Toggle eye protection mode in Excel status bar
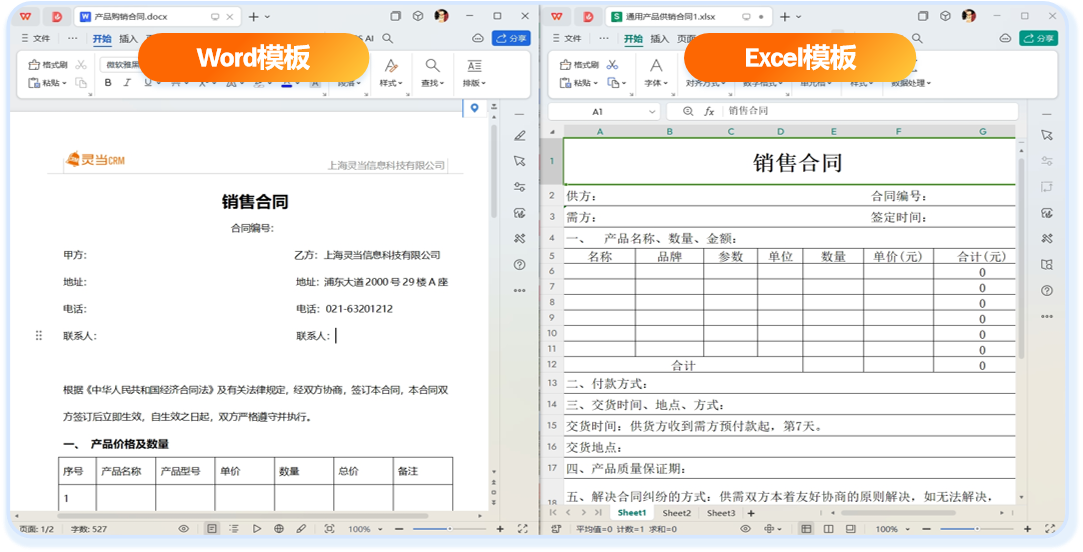Viewport: 1083px width, 552px height. (745, 529)
